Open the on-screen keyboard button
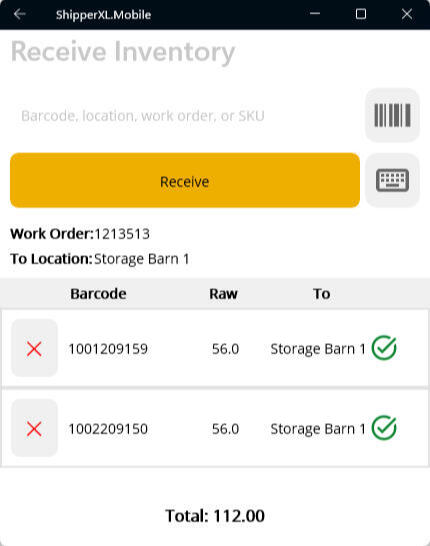The image size is (430, 546). (392, 180)
